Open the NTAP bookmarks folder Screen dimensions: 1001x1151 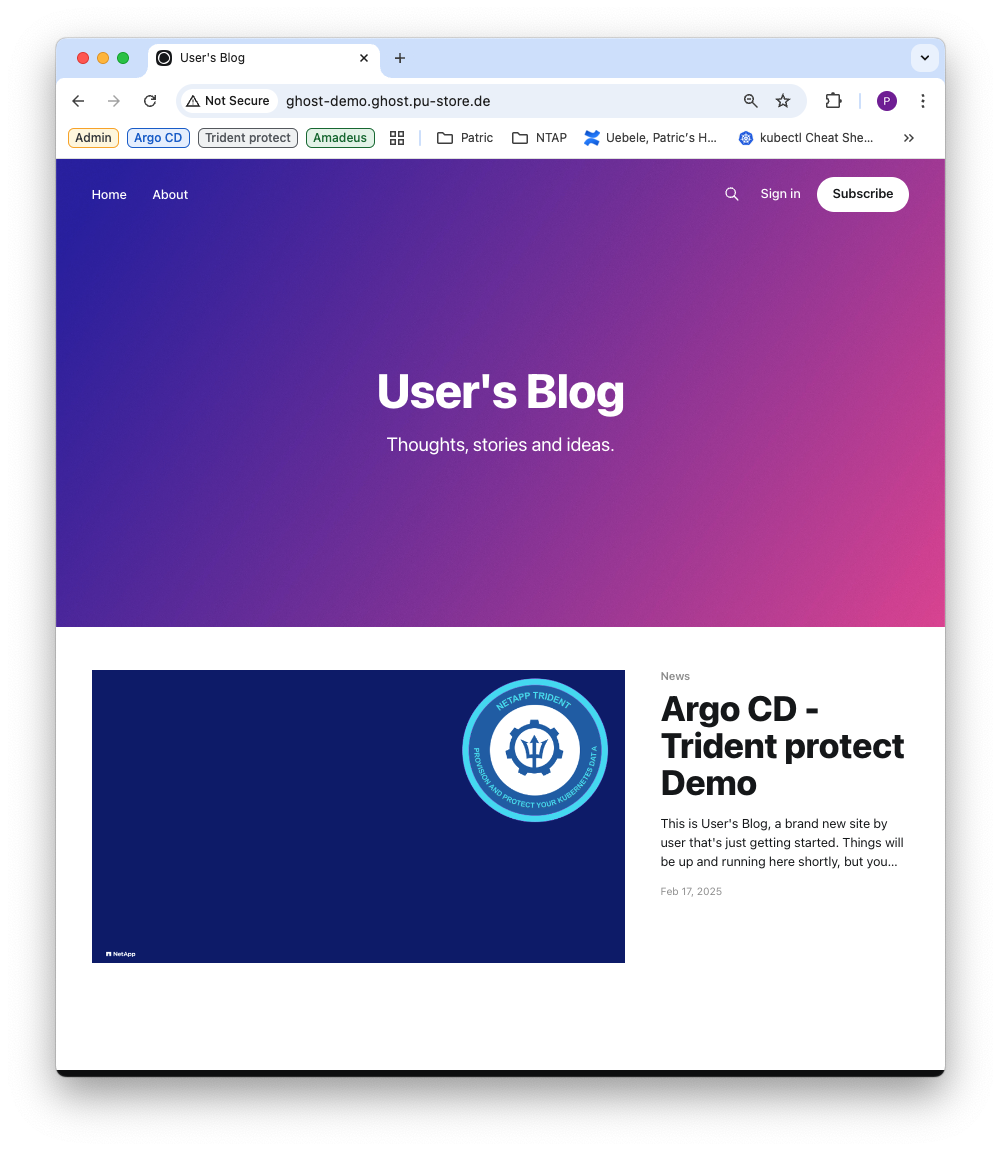539,138
